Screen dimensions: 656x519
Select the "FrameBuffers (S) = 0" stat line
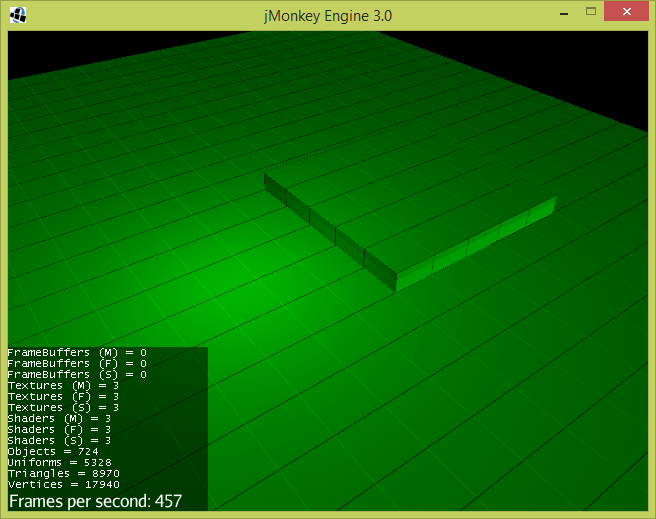(77, 374)
